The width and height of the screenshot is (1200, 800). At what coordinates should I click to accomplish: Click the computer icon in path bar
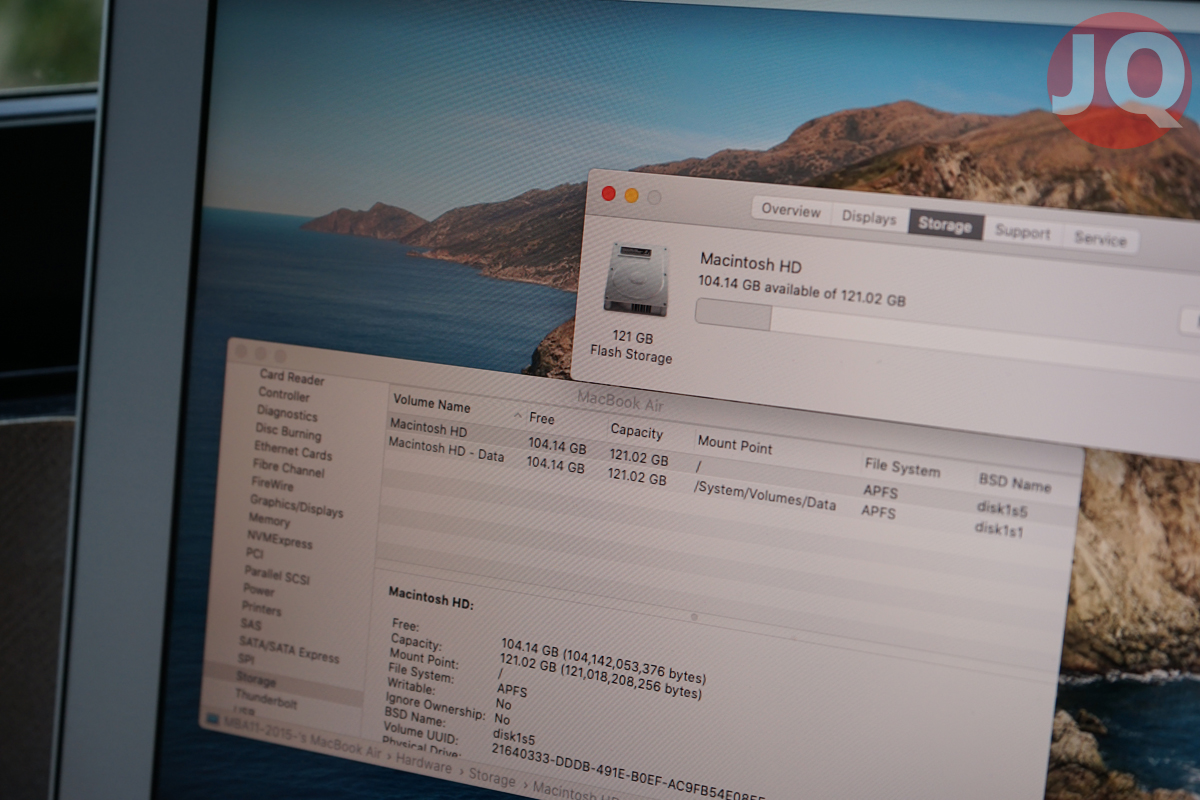pyautogui.click(x=211, y=717)
